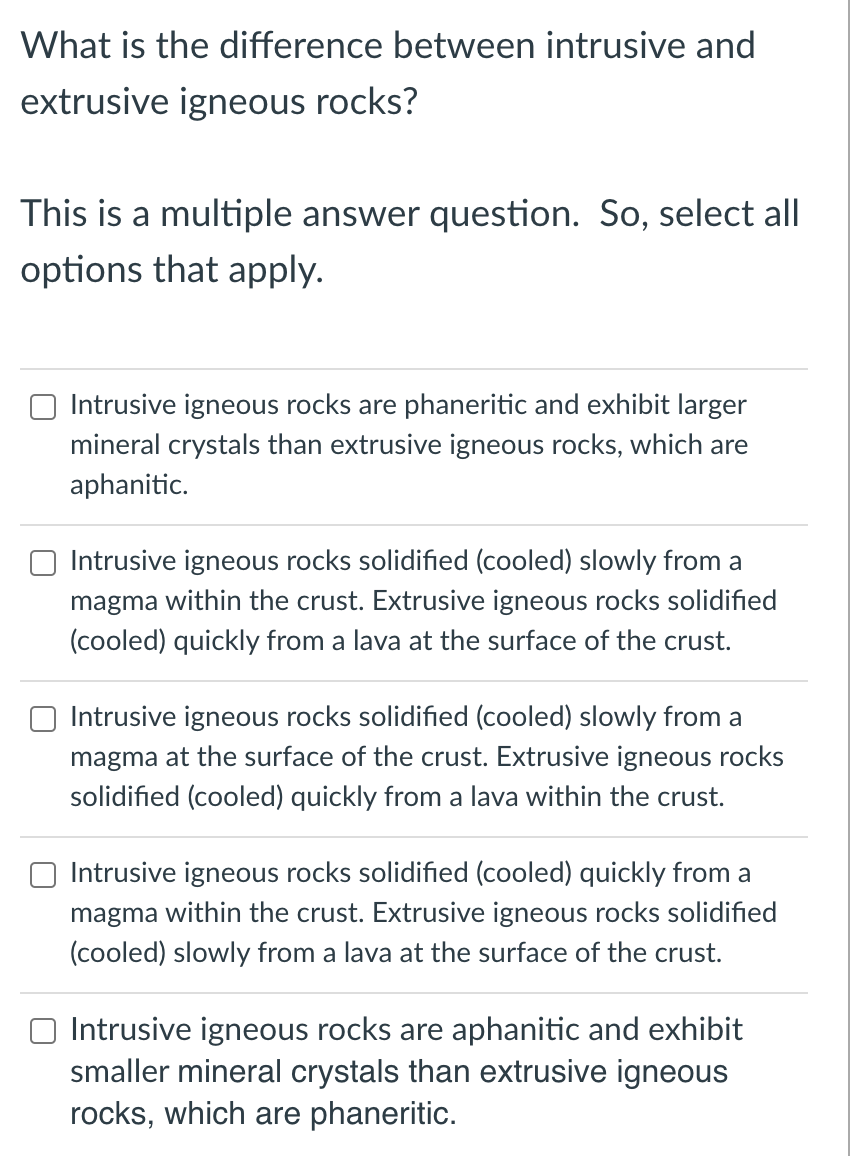Select checkbox for intrusive cooled slowly at surface

[43, 720]
